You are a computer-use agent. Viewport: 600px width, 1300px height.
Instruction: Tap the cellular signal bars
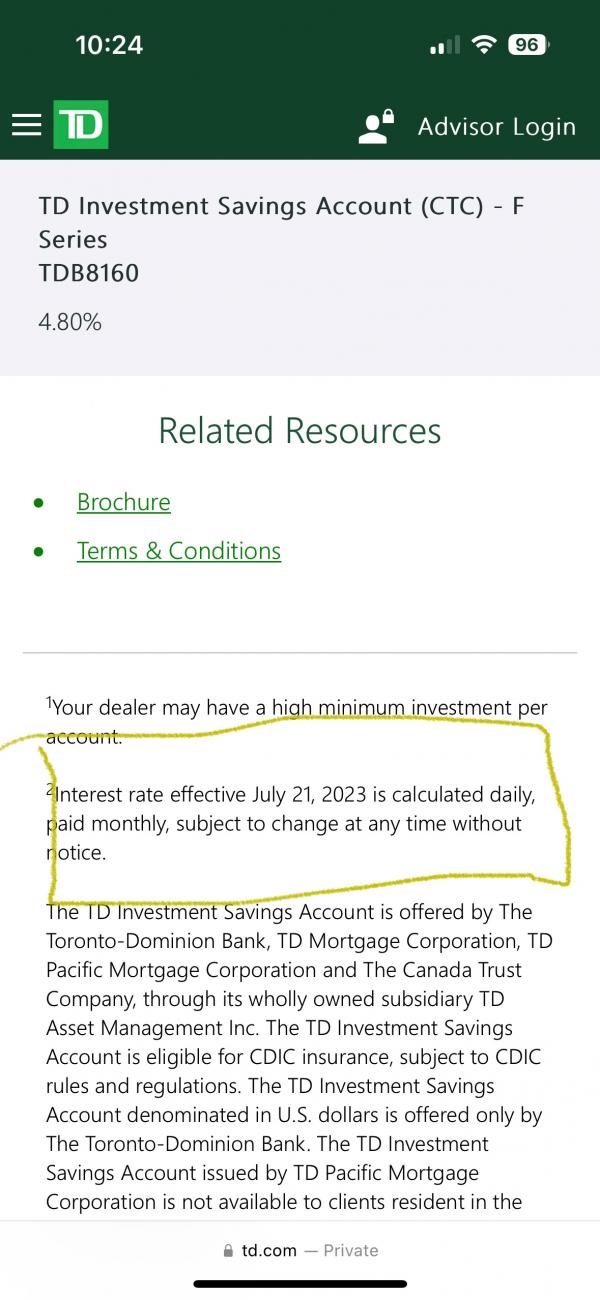[x=444, y=45]
